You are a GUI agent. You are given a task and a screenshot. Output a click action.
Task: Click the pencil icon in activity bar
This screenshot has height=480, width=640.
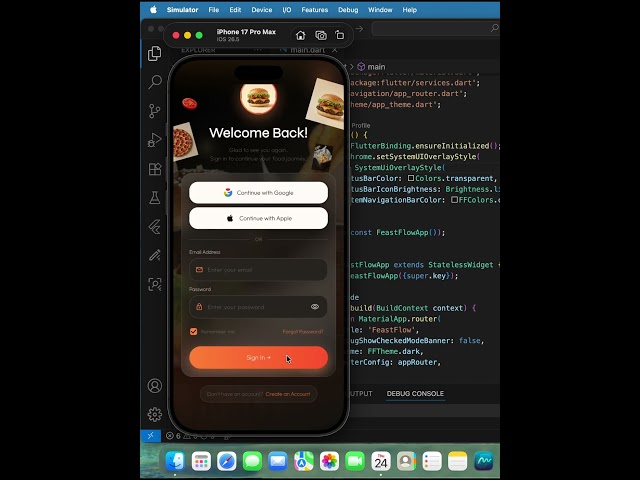click(155, 256)
